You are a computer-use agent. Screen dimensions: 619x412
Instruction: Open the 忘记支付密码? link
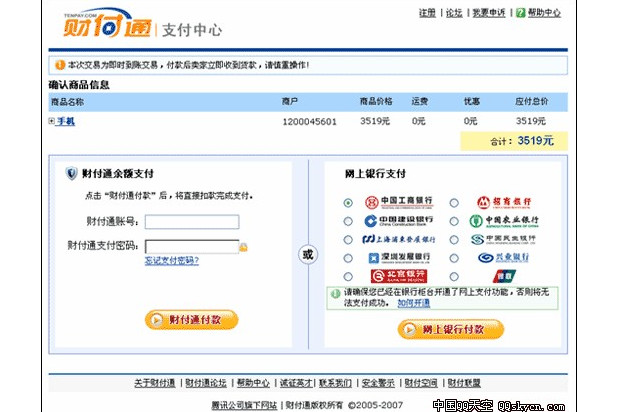pos(171,261)
